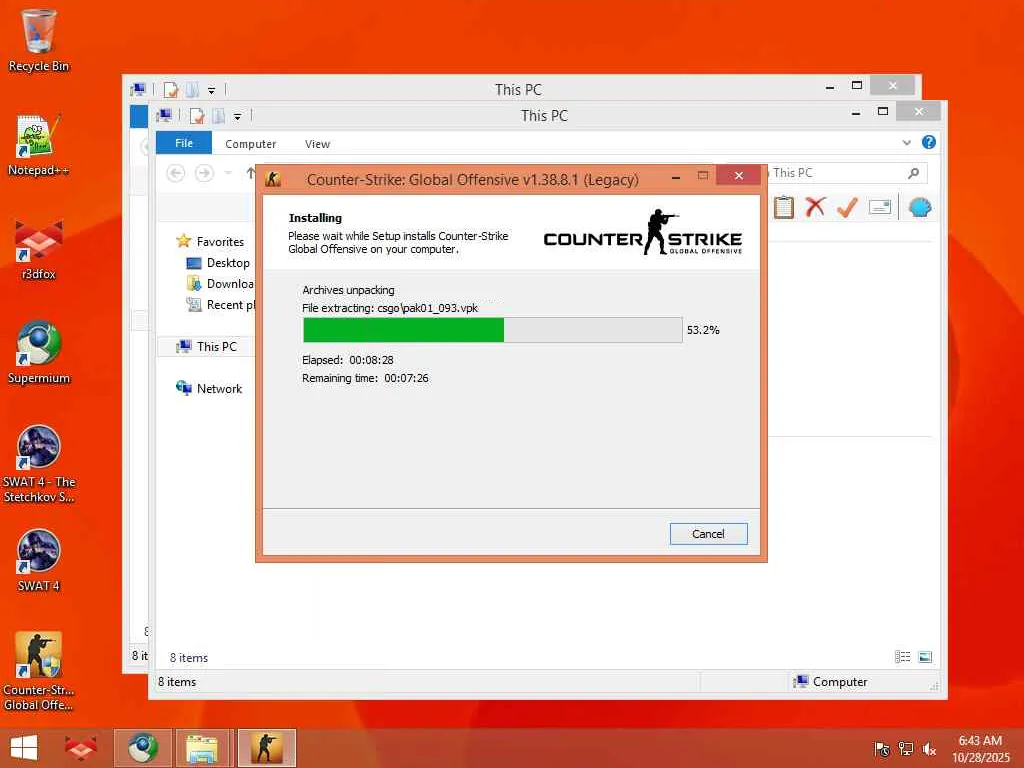The width and height of the screenshot is (1024, 768).
Task: Open the File tab in front This PC window
Action: tap(184, 143)
